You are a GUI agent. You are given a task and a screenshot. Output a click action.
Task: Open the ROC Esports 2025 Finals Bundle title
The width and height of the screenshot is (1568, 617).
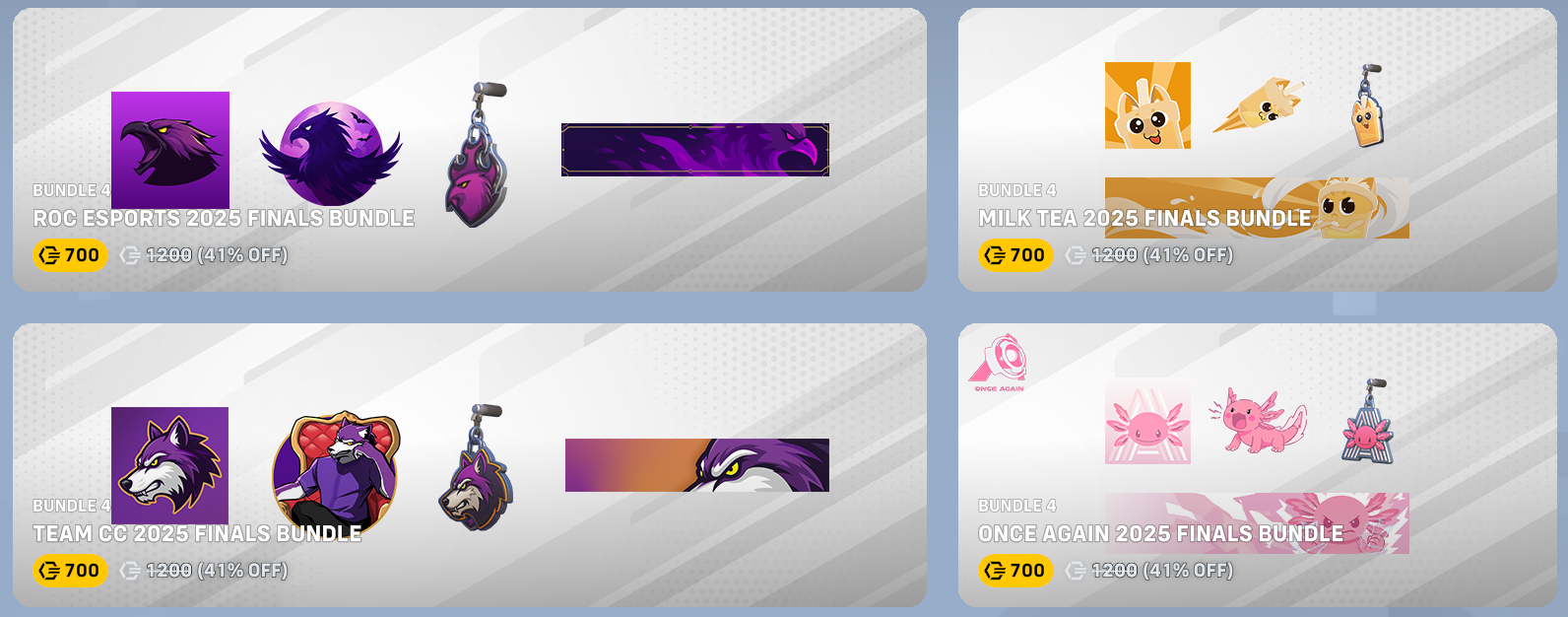pyautogui.click(x=224, y=218)
